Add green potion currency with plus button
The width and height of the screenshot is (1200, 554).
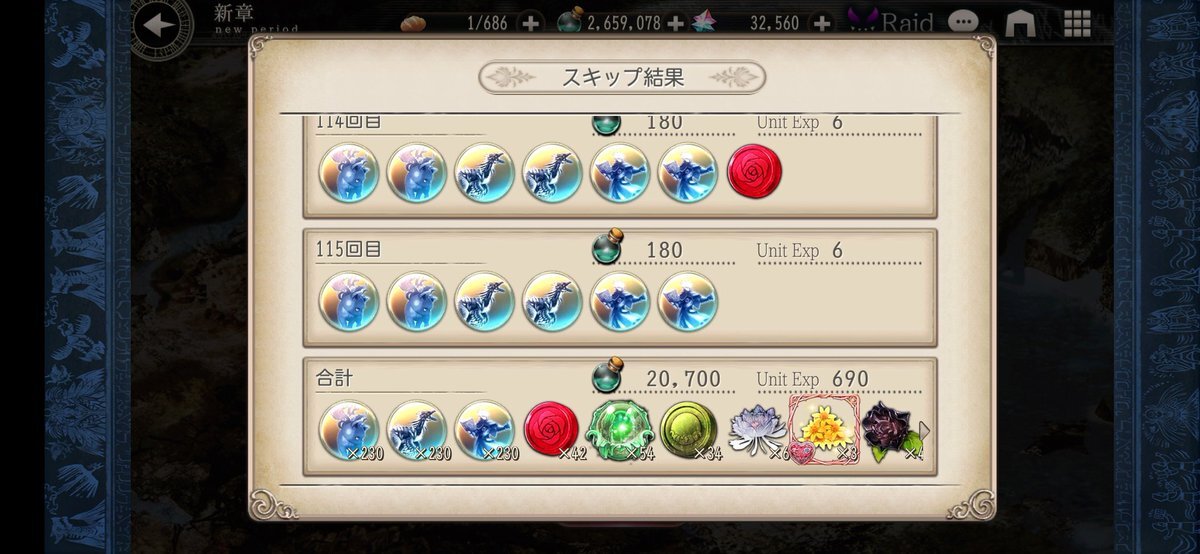tap(675, 22)
